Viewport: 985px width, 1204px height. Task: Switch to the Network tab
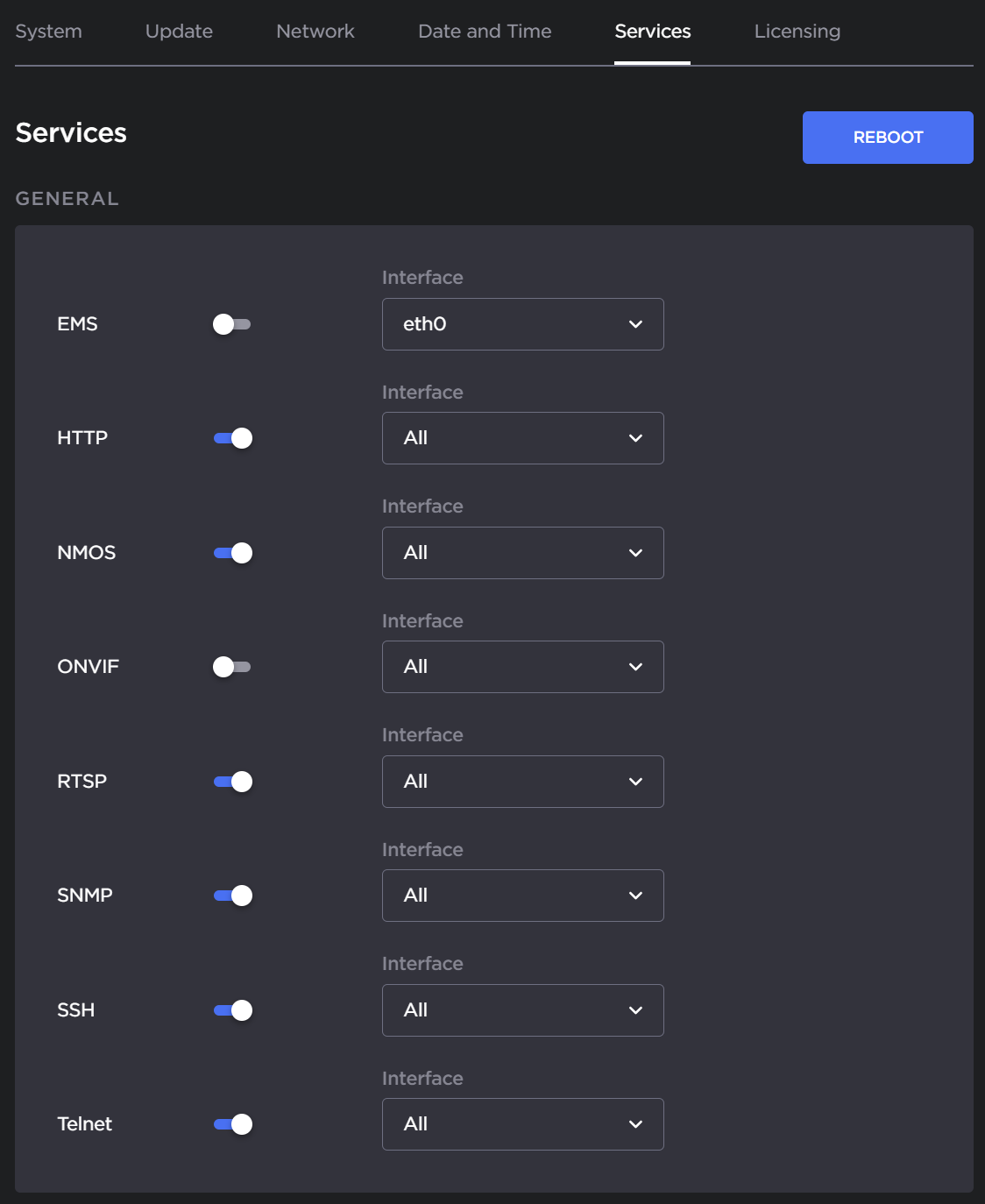315,31
